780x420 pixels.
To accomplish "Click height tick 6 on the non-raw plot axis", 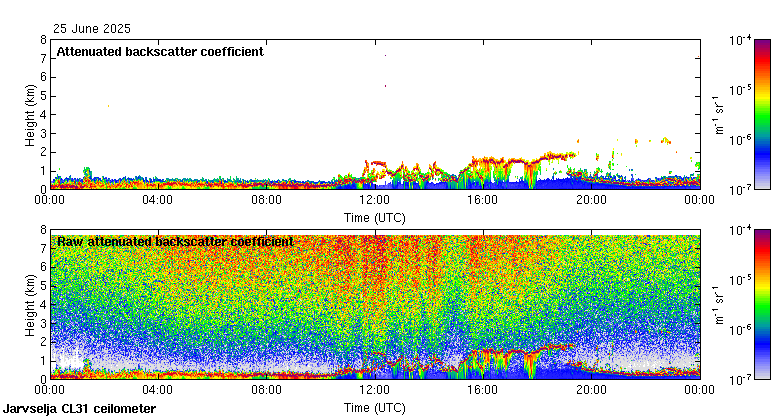I will click(x=43, y=77).
